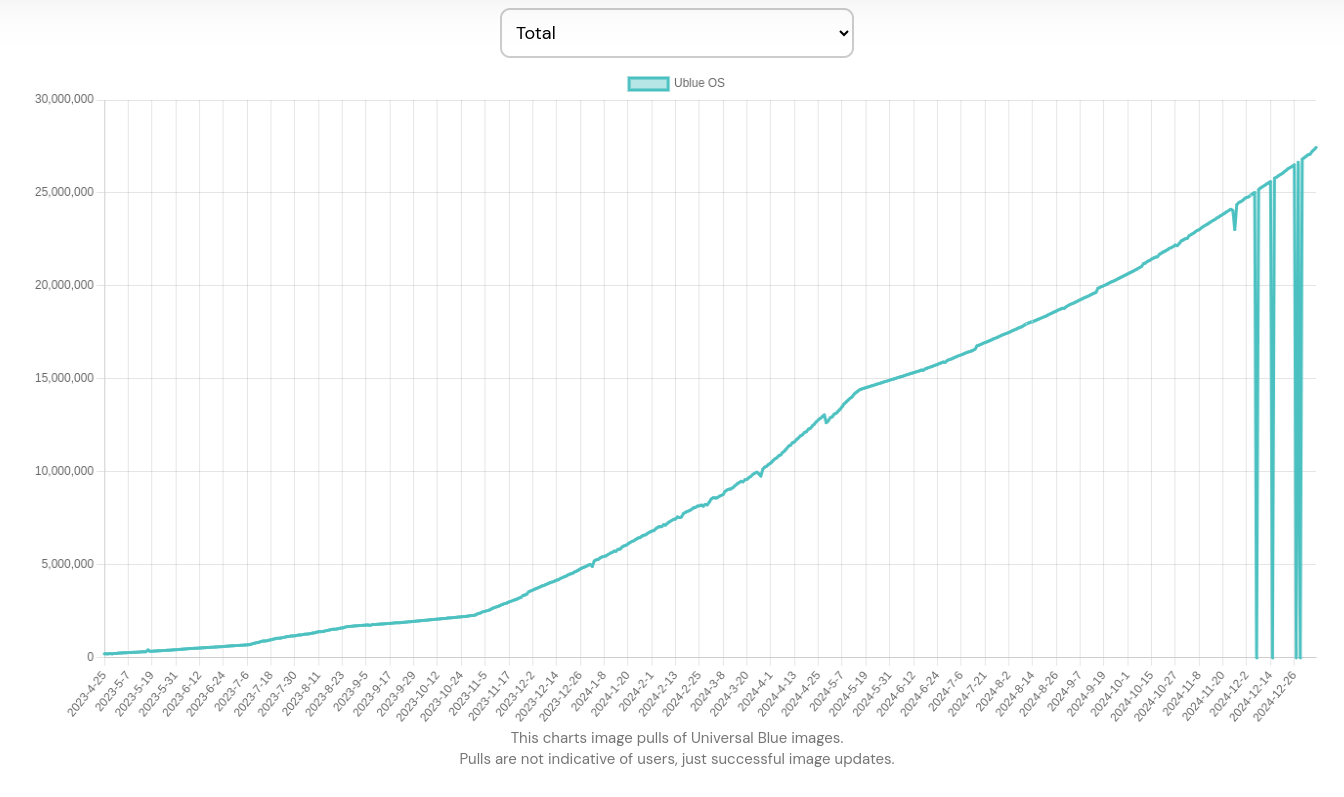The width and height of the screenshot is (1344, 797).
Task: Click the 2023-4-25 x-axis date label
Action: point(87,693)
